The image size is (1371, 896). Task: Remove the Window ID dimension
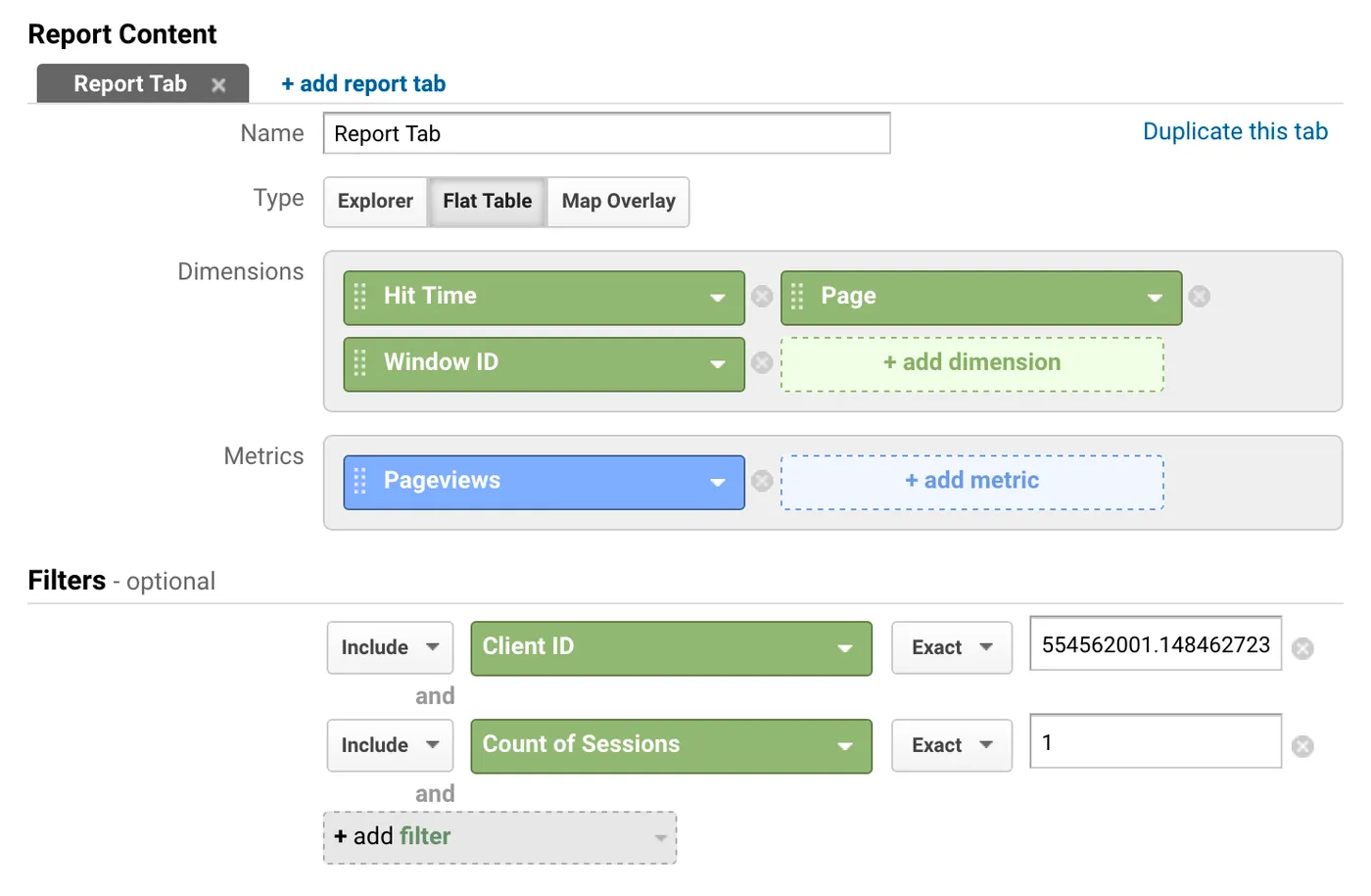pyautogui.click(x=762, y=363)
